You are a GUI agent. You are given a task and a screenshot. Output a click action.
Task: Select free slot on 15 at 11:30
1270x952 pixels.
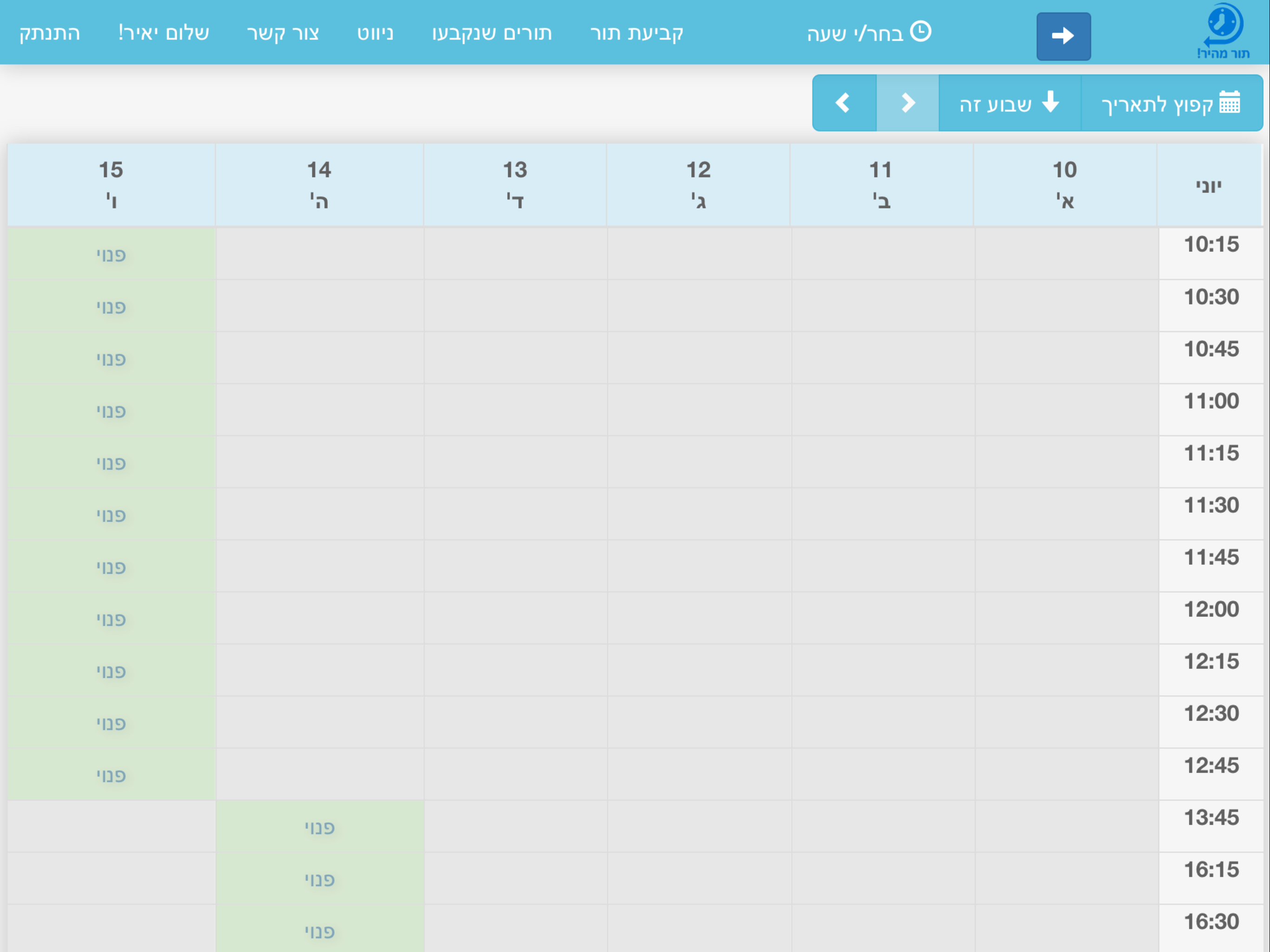[x=112, y=515]
